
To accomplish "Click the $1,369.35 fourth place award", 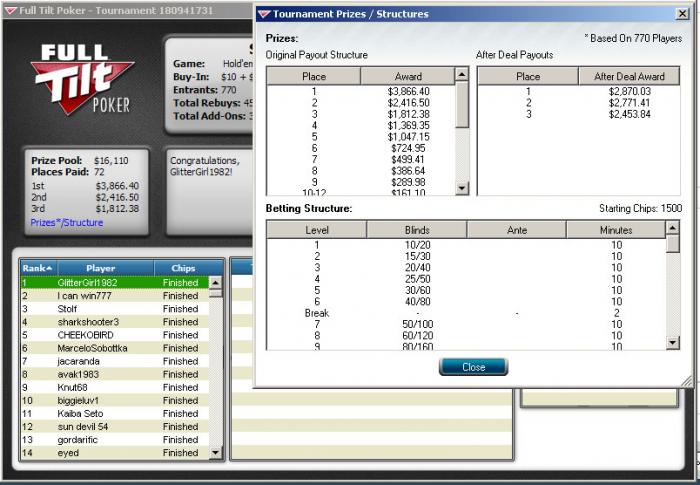I will [x=408, y=125].
